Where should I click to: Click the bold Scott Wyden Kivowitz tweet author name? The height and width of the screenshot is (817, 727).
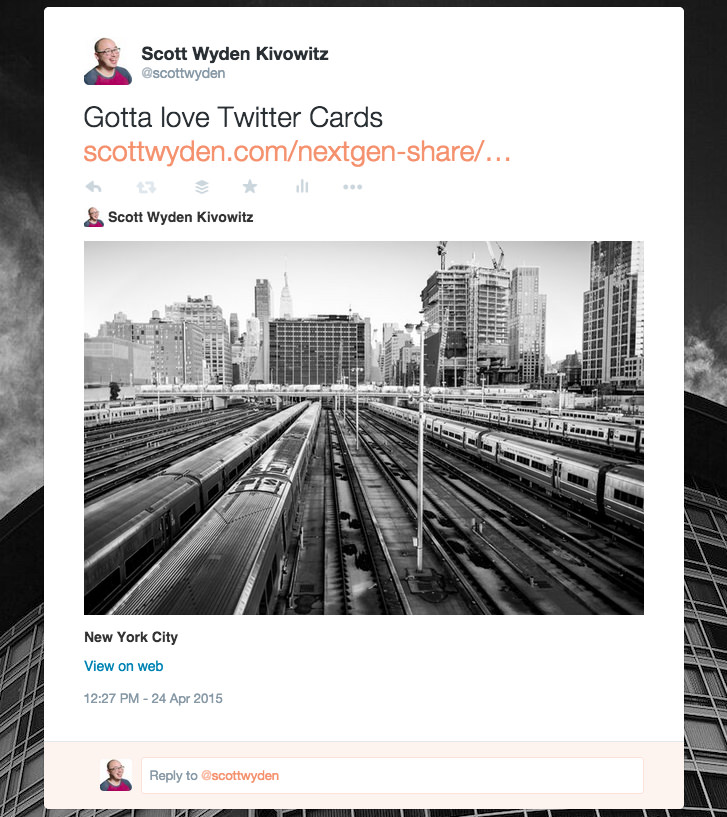pyautogui.click(x=235, y=54)
